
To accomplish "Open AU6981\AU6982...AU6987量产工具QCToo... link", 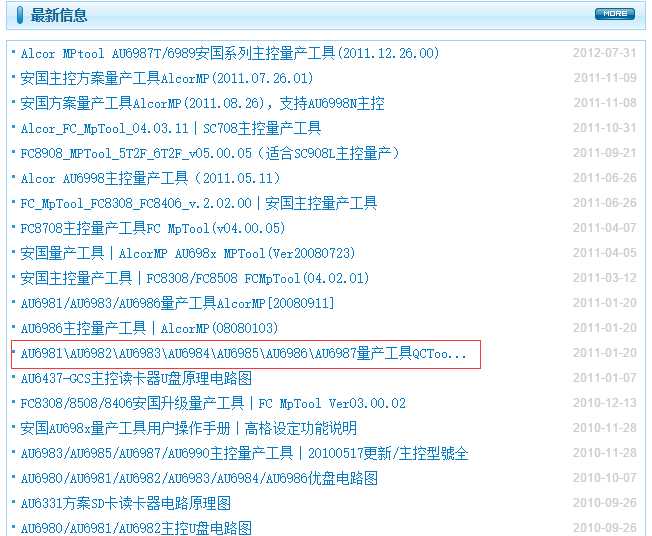I will (244, 353).
